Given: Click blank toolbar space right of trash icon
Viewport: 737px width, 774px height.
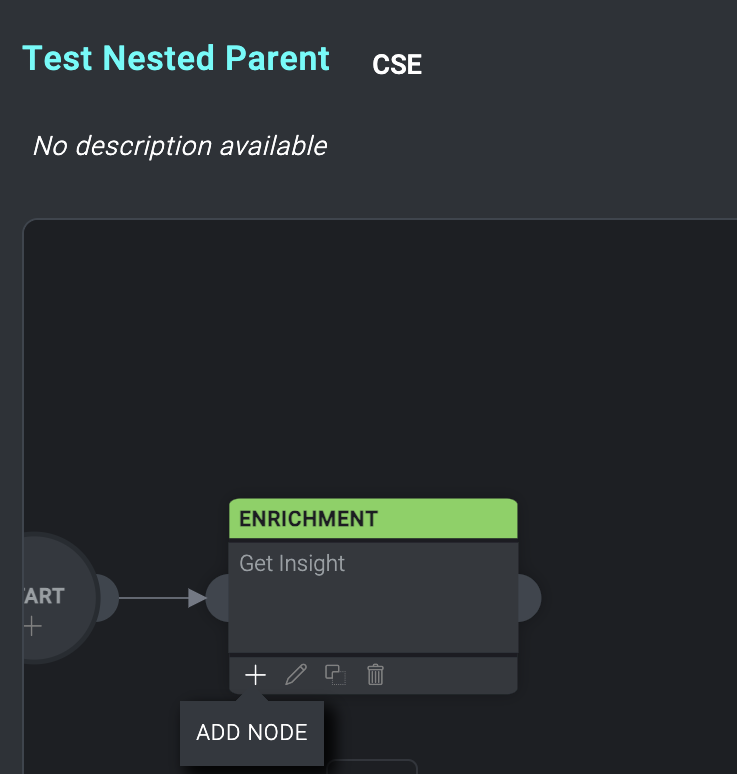Looking at the screenshot, I should click(450, 675).
